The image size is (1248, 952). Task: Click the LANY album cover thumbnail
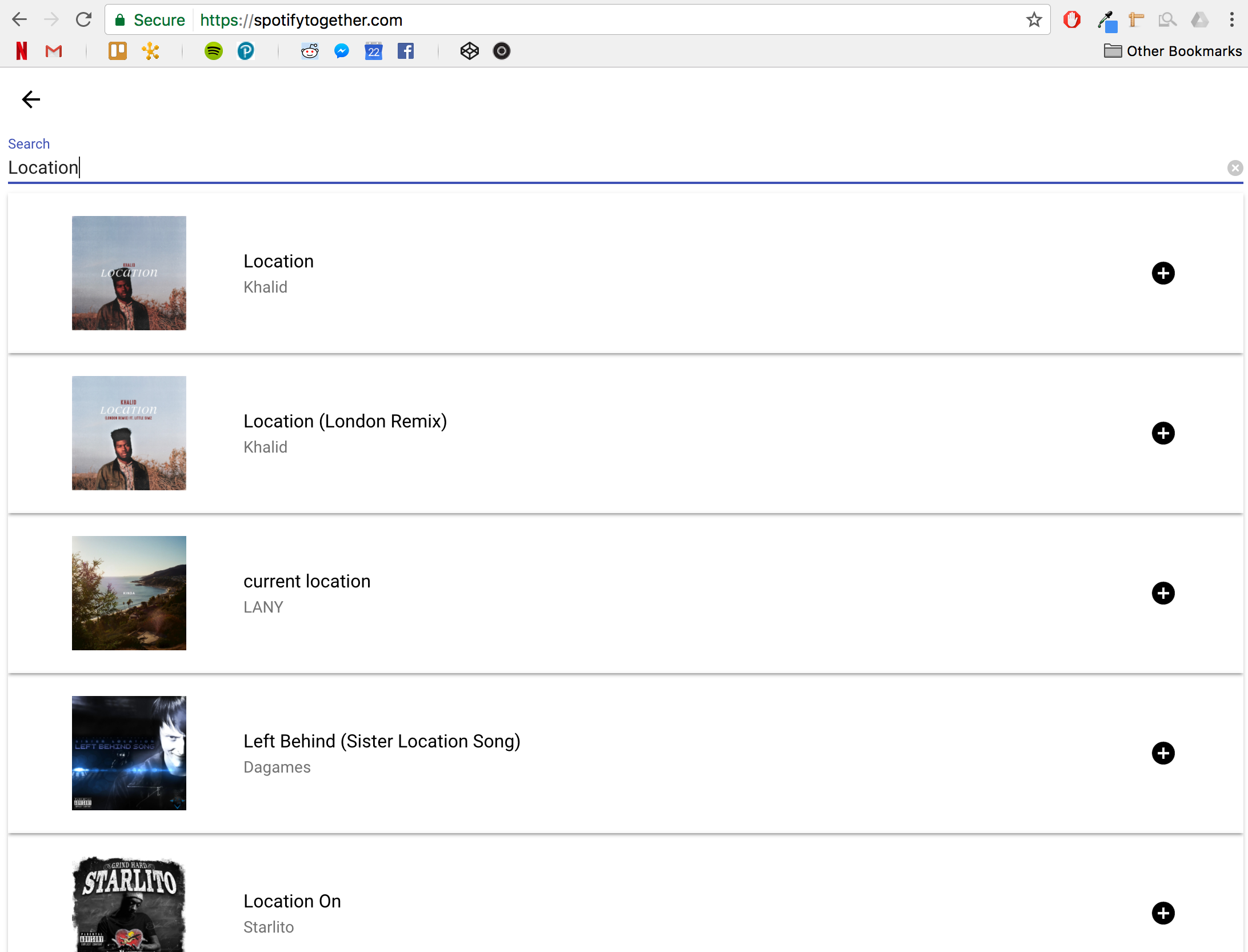click(x=129, y=593)
